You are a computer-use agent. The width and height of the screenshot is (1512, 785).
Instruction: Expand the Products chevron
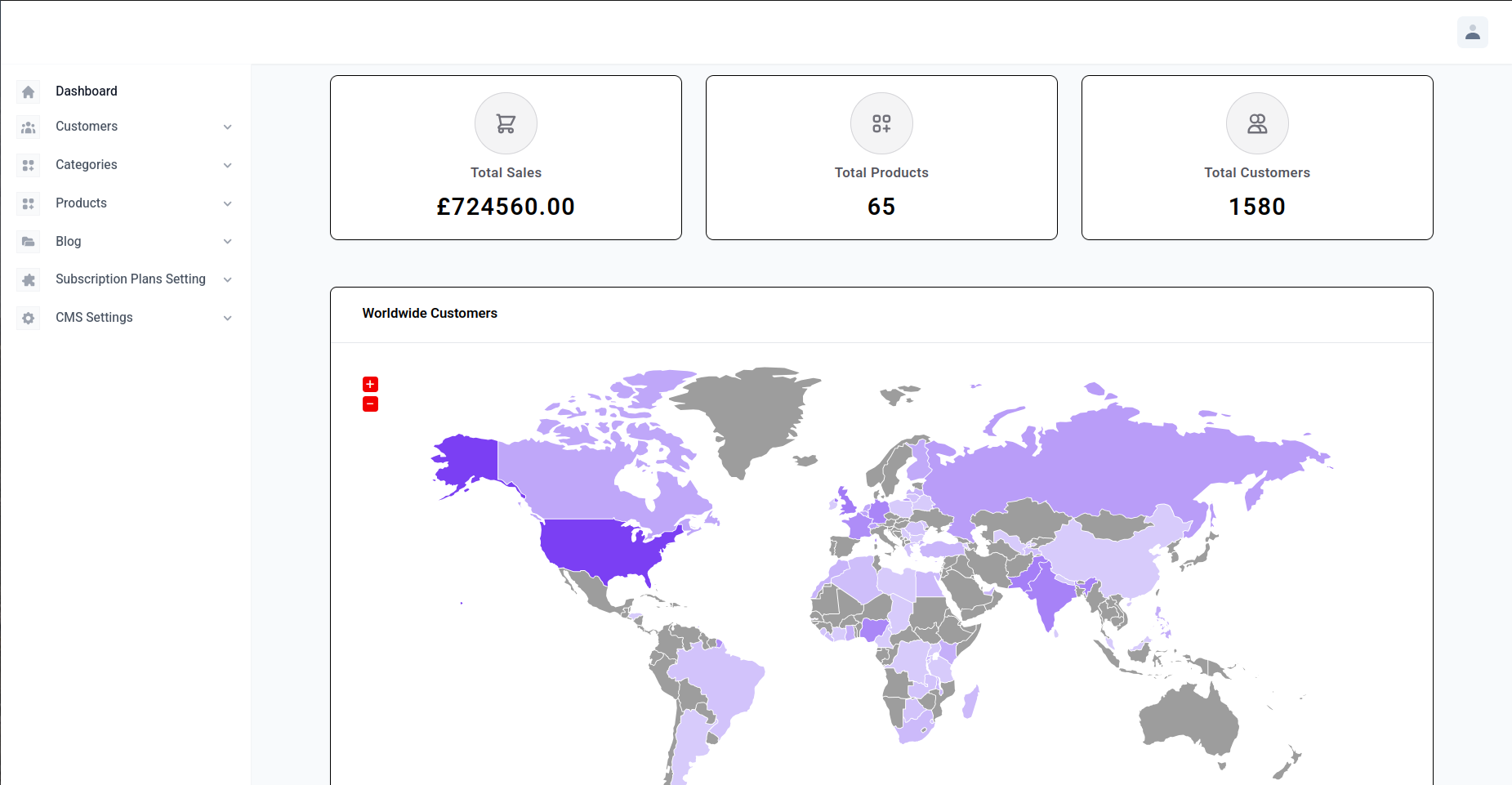point(228,203)
